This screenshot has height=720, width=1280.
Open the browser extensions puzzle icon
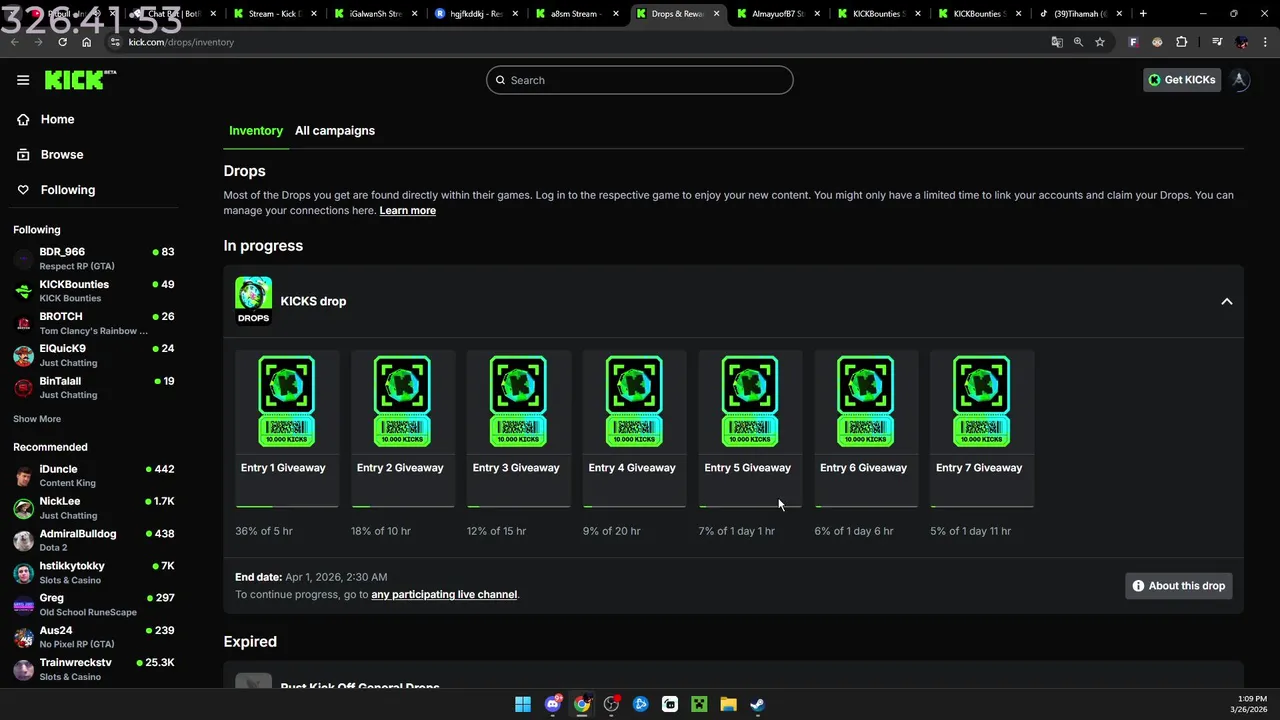click(x=1182, y=42)
